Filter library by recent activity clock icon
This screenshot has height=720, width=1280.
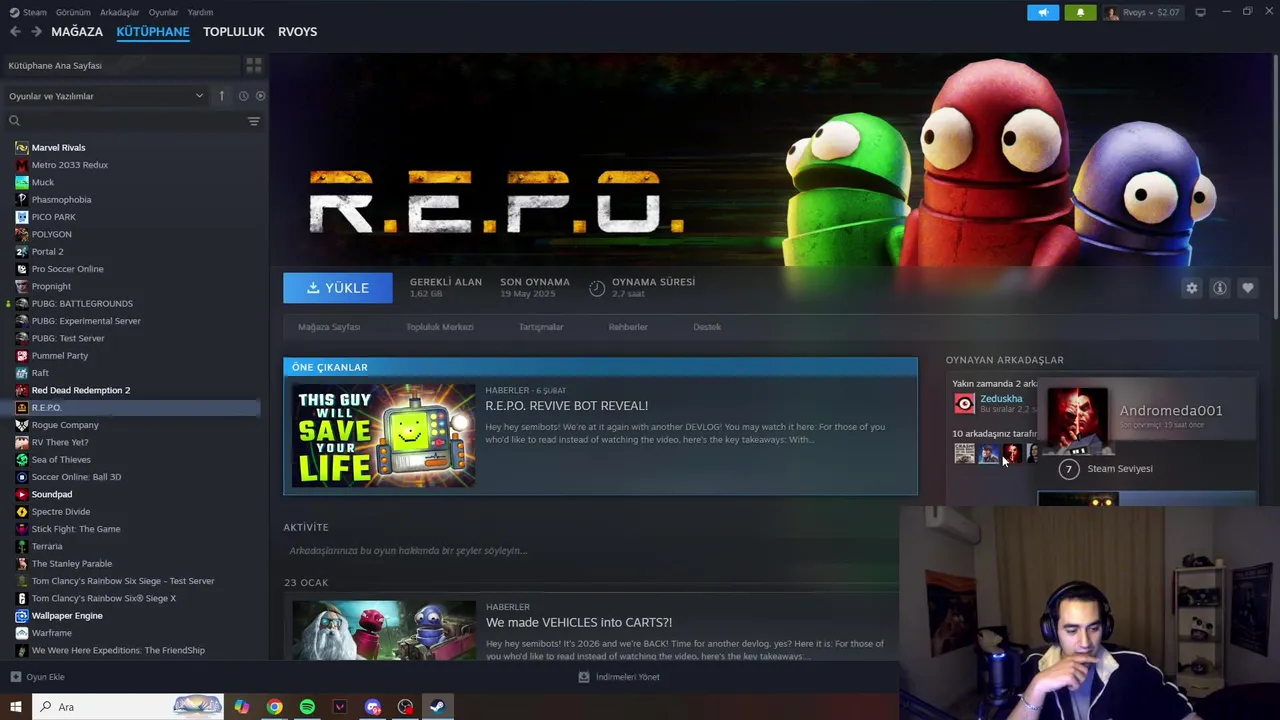point(243,96)
